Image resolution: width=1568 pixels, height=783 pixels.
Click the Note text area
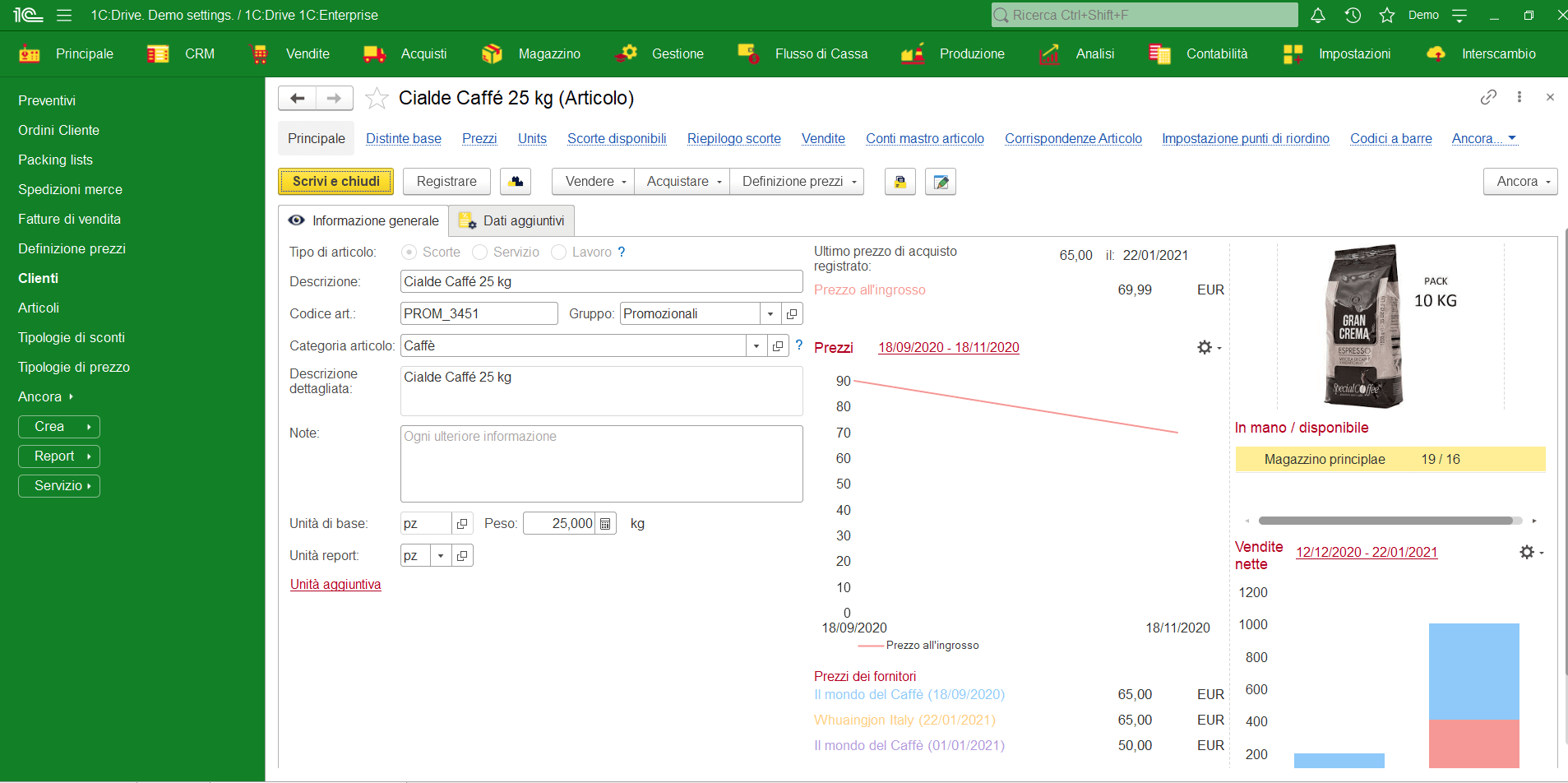(x=602, y=464)
